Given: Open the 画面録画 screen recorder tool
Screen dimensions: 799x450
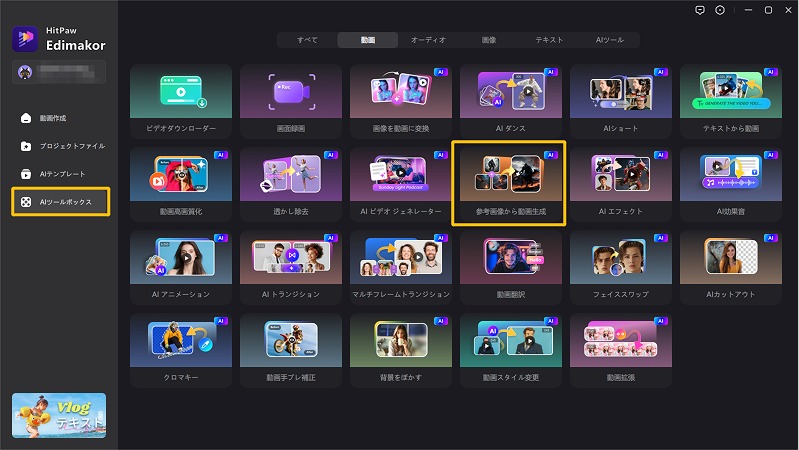Looking at the screenshot, I should [291, 101].
